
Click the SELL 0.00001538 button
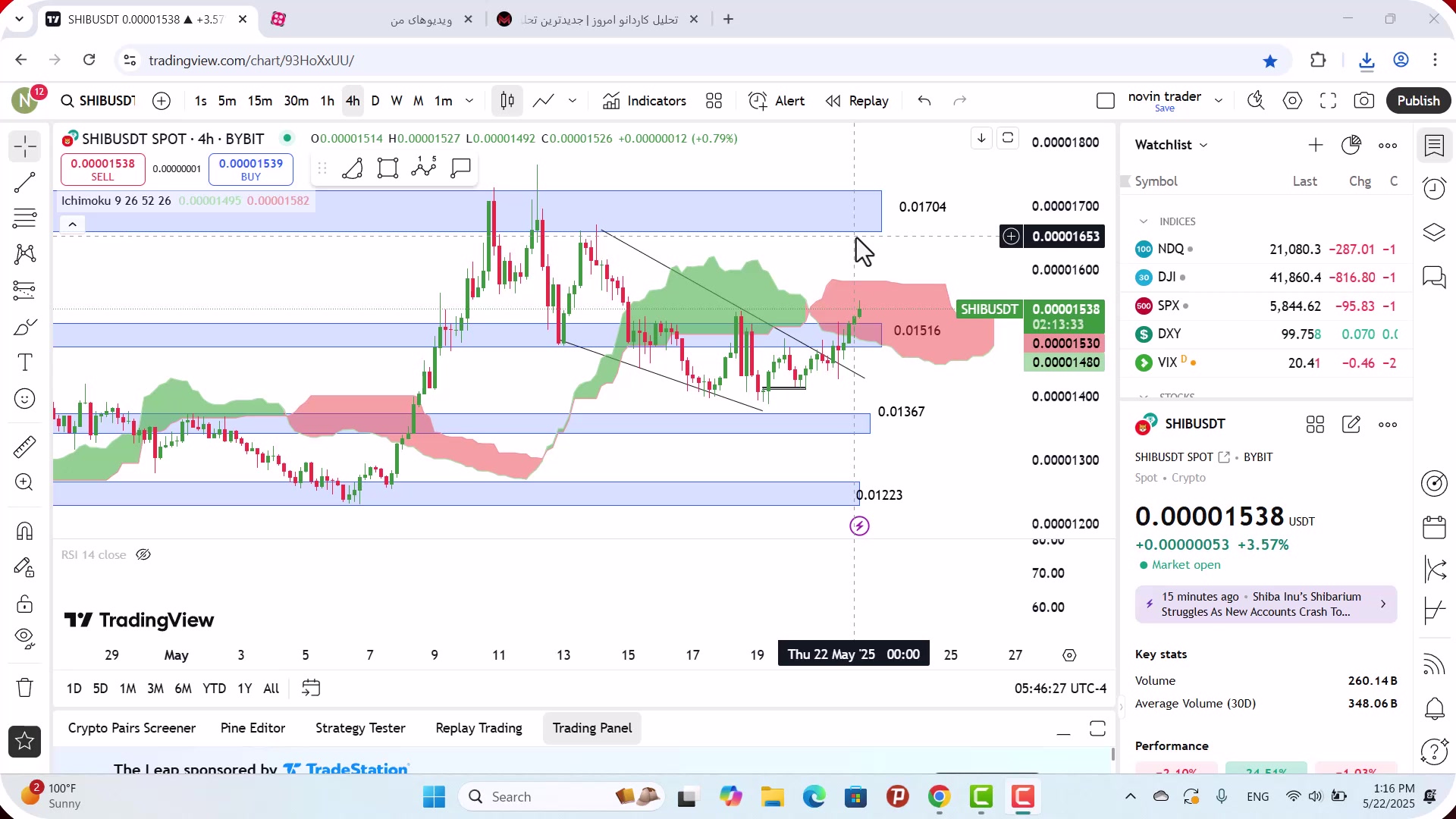(x=102, y=169)
